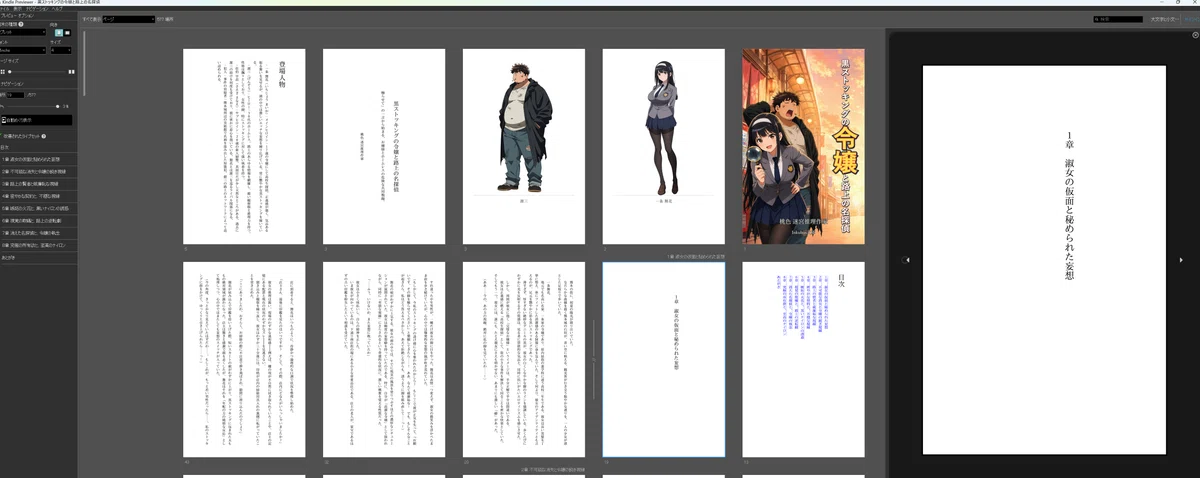This screenshot has height=478, width=1200.
Task: Select the 登場人物 page thumbnail
Action: tap(244, 146)
